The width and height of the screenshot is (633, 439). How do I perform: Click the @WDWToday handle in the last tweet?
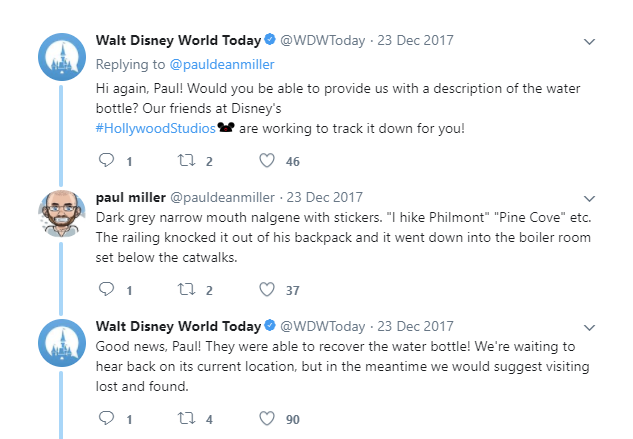pos(322,326)
